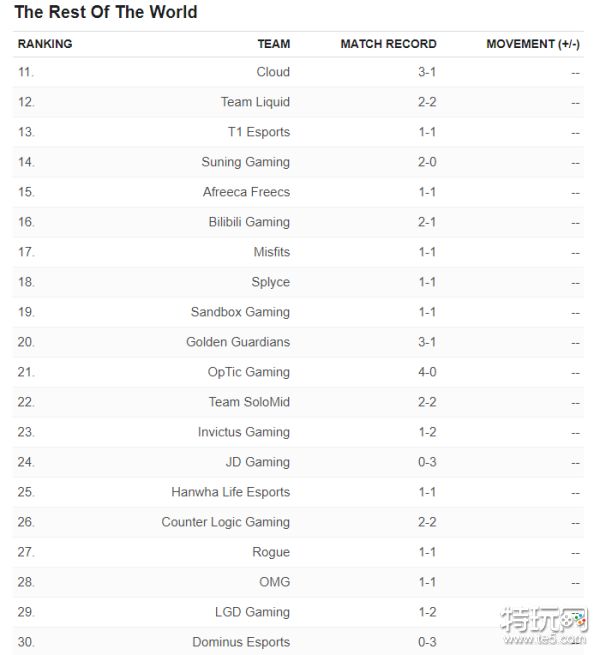Click the Invictus Gaming team name
Screen dimensions: 600x655
[x=244, y=432]
